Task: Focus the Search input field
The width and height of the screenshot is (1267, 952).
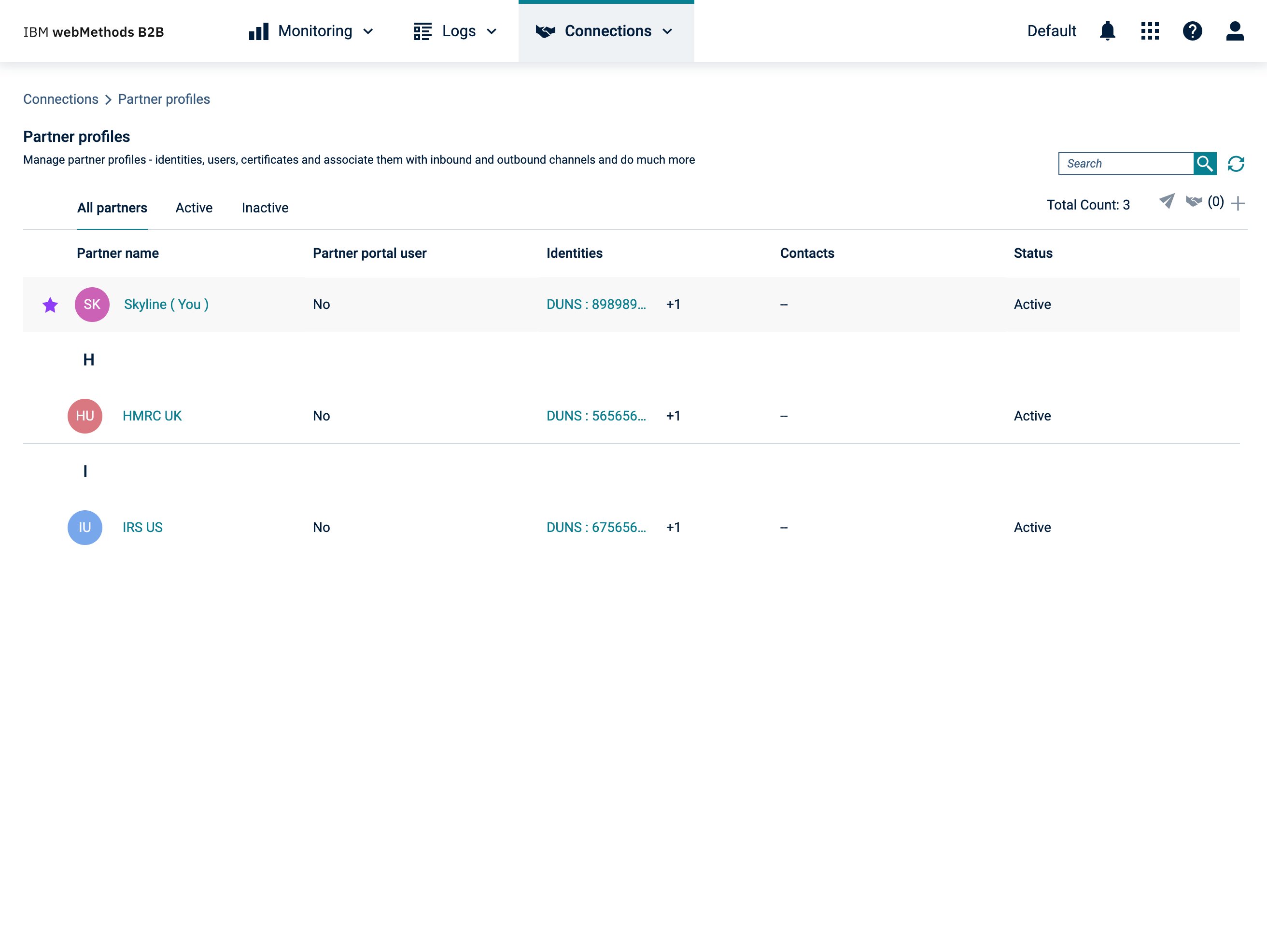Action: [1126, 164]
